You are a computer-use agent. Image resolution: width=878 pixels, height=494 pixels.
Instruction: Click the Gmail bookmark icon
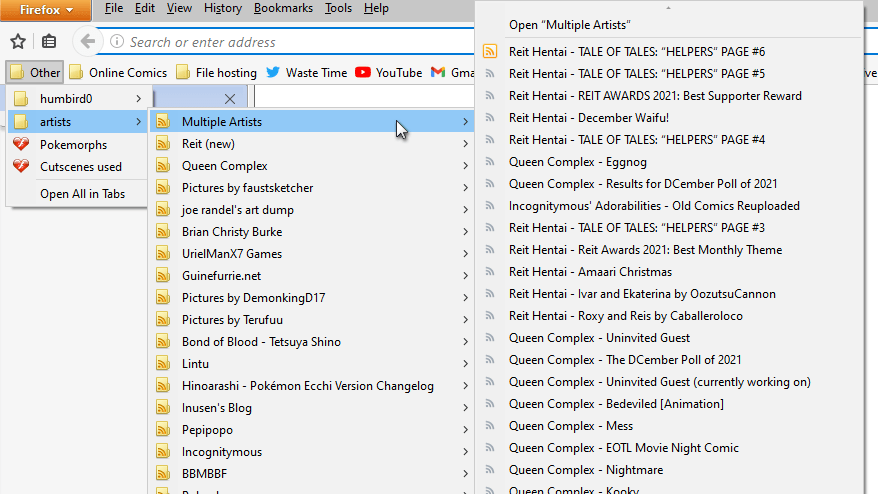point(438,72)
